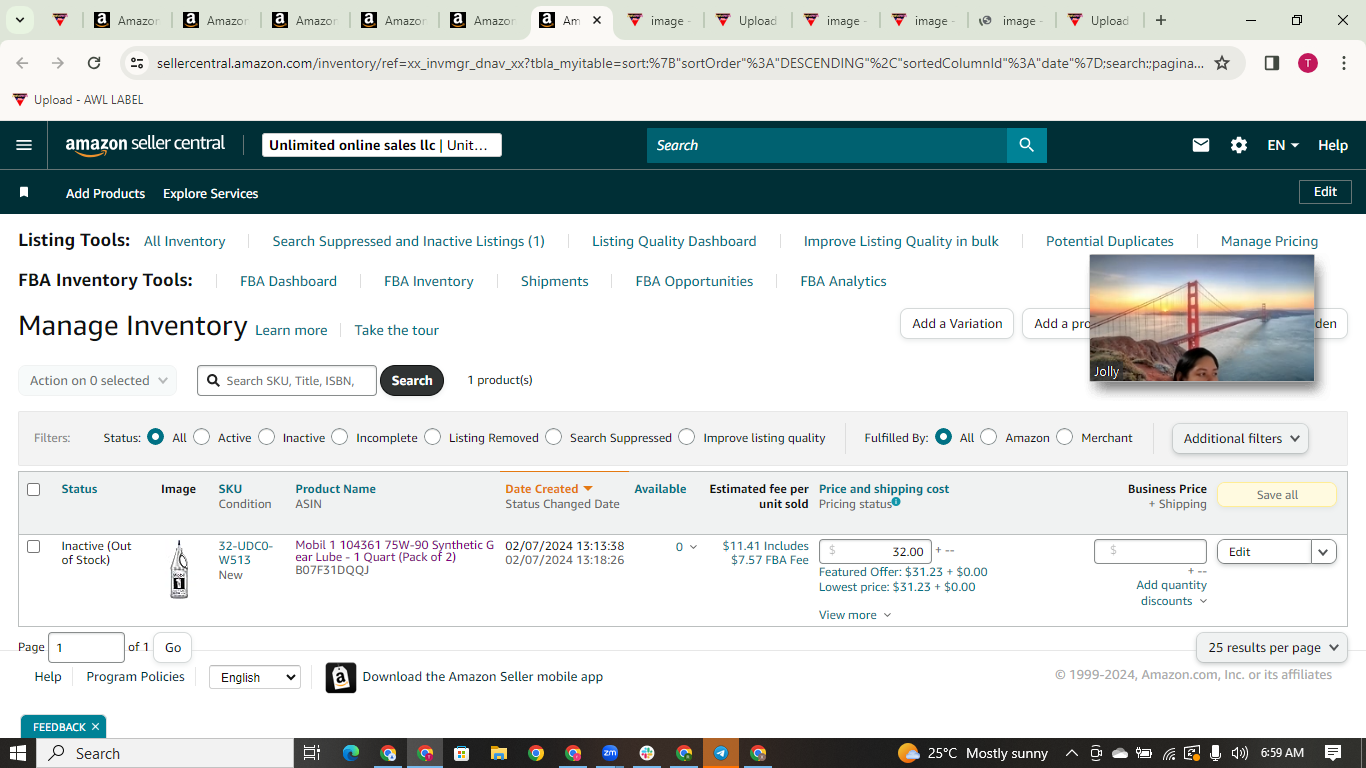
Task: Expand the Available quantity chevron
Action: 693,547
